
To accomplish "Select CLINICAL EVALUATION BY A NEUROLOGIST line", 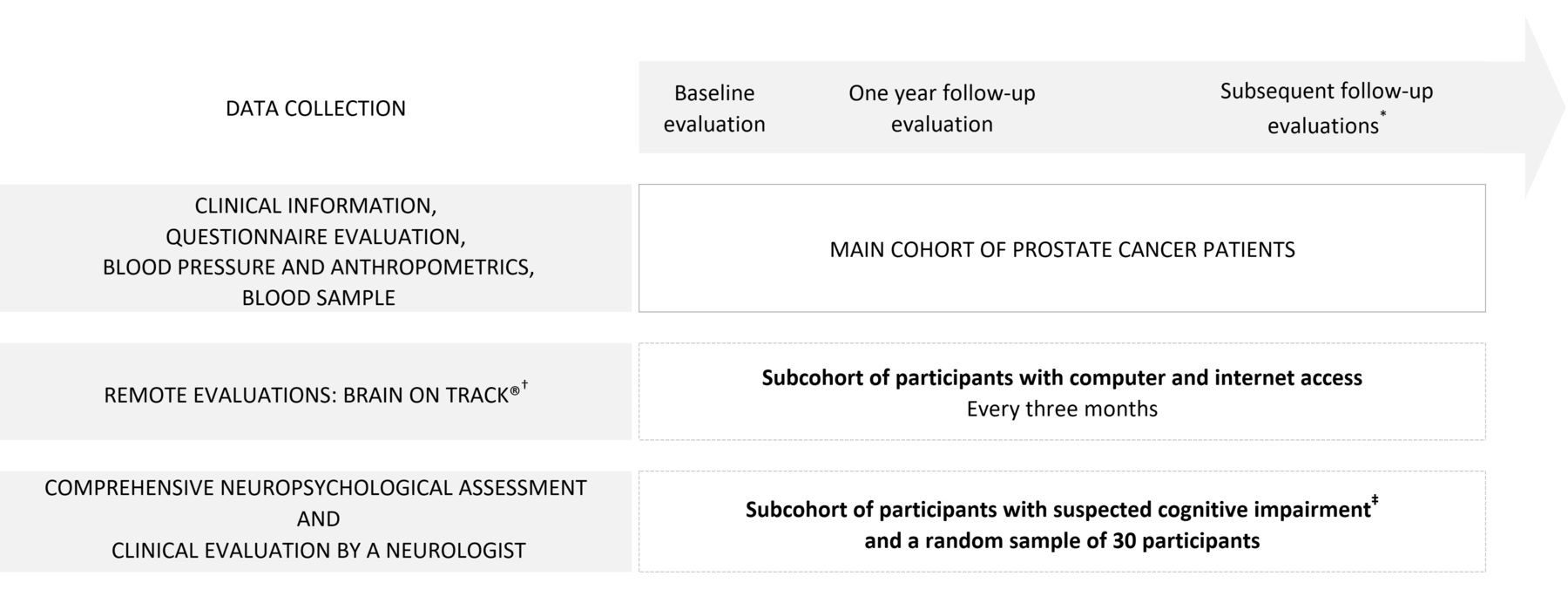I will (x=319, y=551).
